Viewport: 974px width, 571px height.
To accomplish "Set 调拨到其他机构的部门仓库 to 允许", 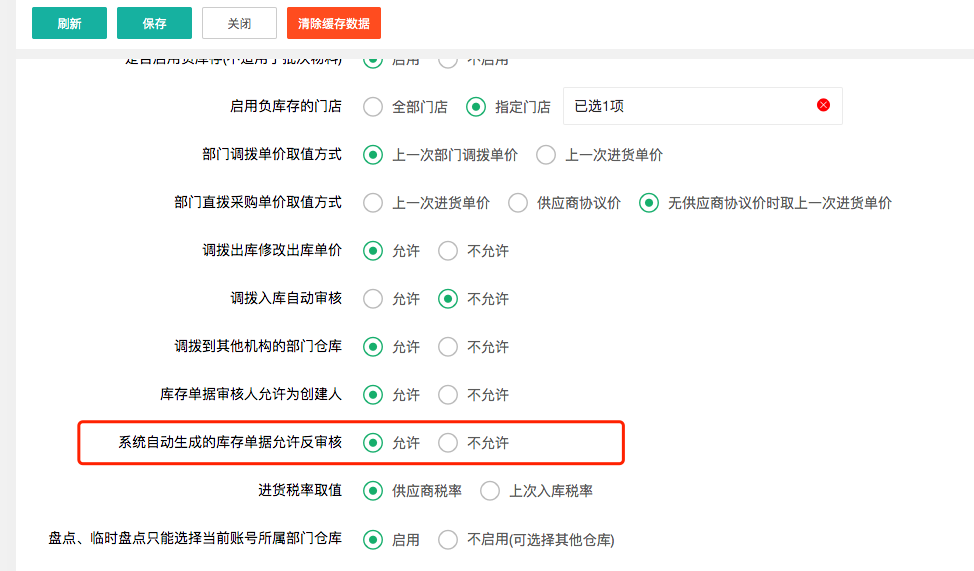I will [373, 347].
